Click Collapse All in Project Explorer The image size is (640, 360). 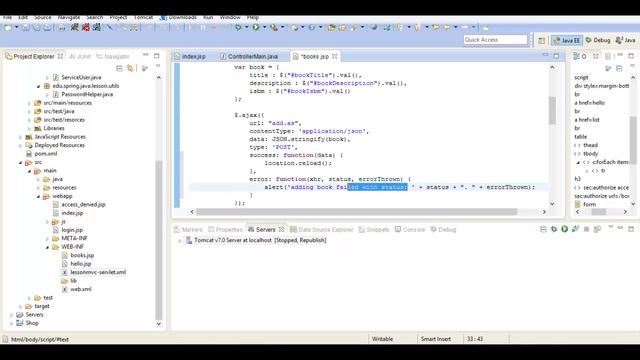click(x=119, y=68)
